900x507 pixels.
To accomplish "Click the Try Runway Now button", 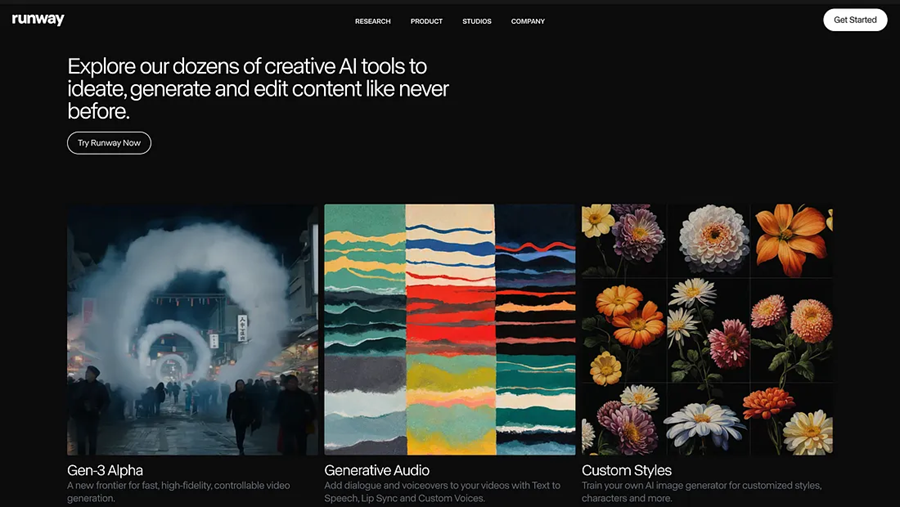I will coord(109,143).
